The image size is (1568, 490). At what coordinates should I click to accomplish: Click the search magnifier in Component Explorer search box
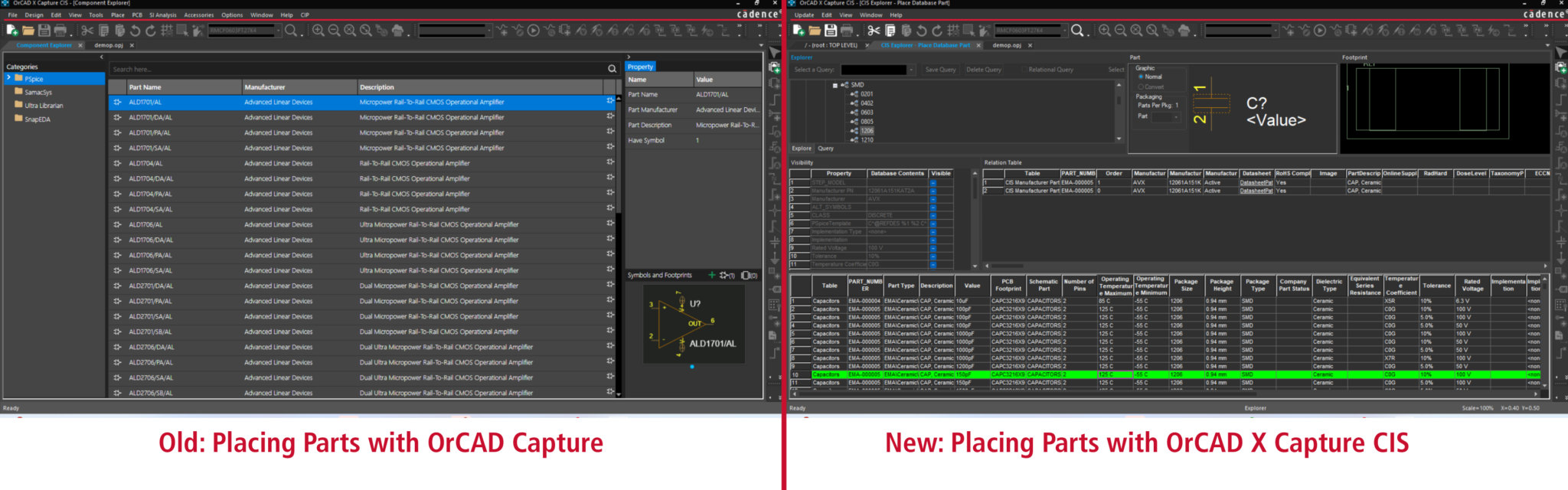612,69
